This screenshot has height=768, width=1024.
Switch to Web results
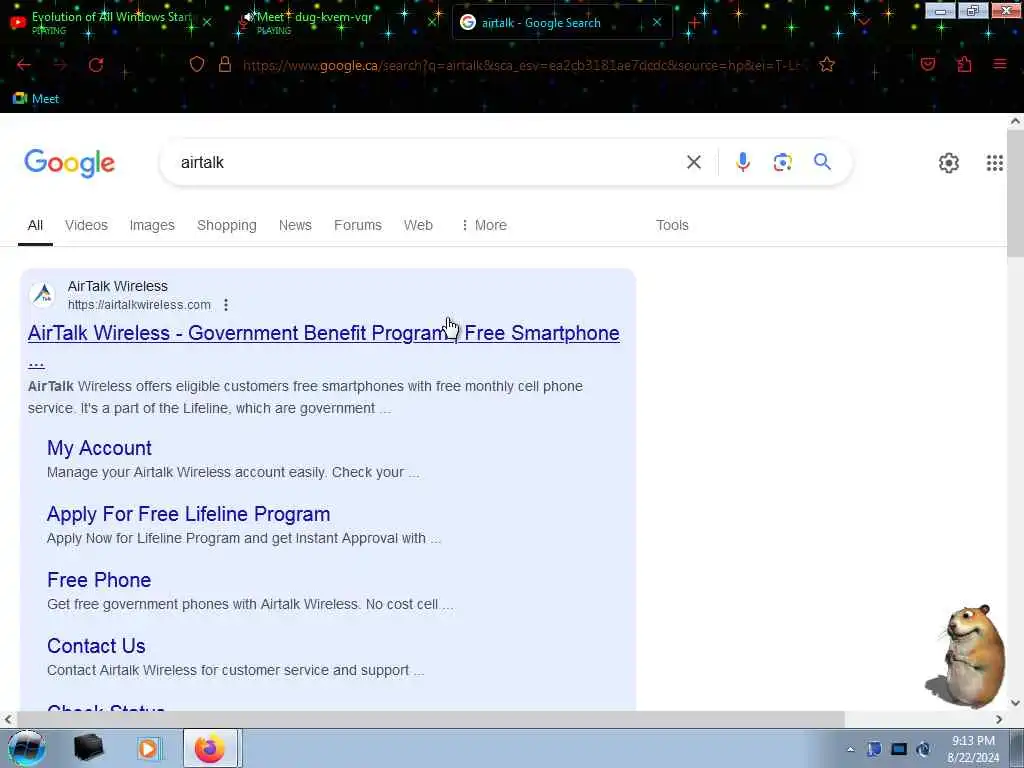(x=418, y=225)
